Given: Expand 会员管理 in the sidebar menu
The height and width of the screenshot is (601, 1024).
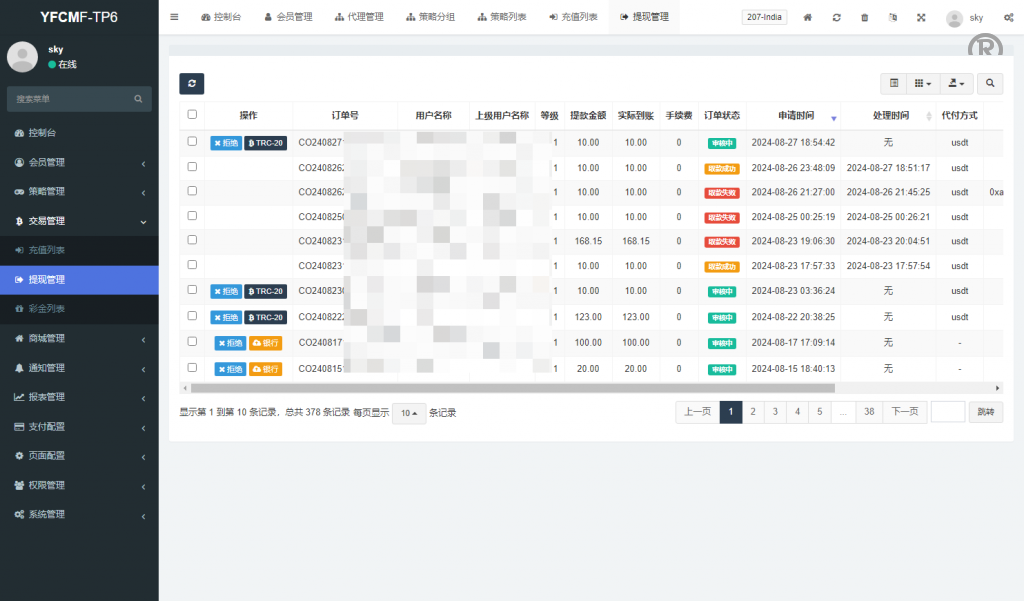Looking at the screenshot, I should coord(80,162).
